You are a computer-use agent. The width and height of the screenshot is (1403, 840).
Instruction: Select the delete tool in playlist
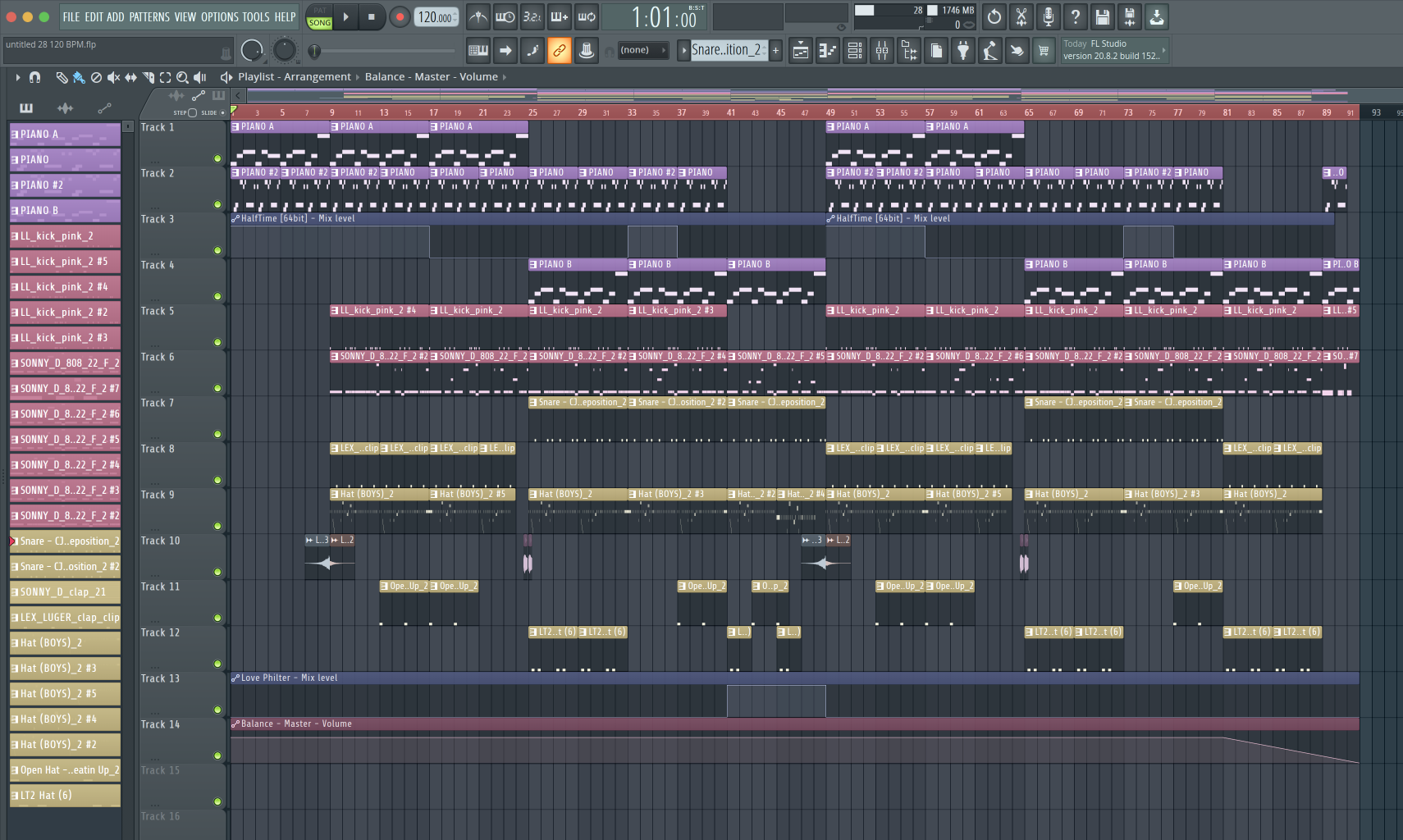click(96, 77)
